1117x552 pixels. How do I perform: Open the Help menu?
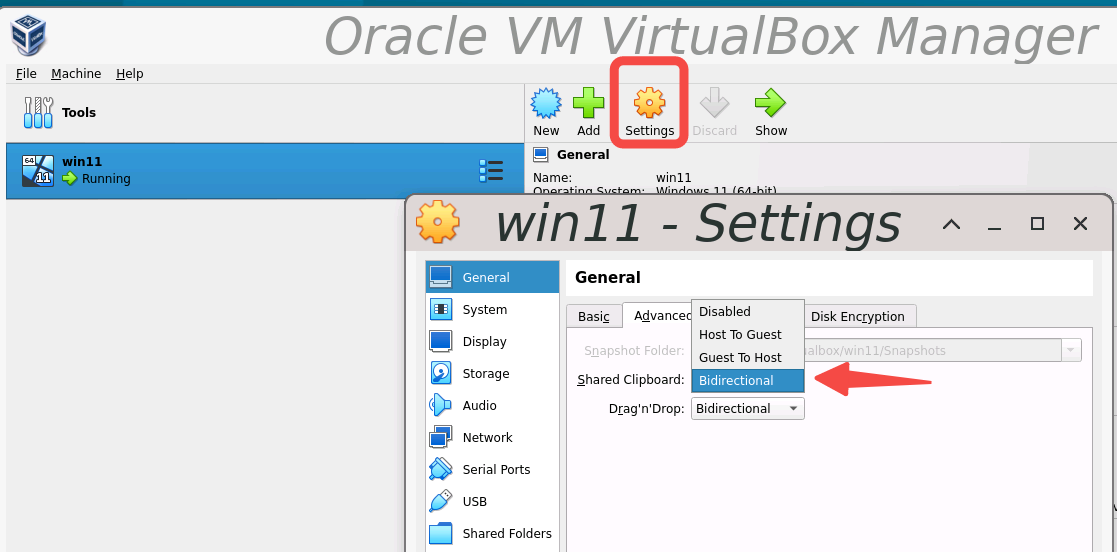coord(130,73)
